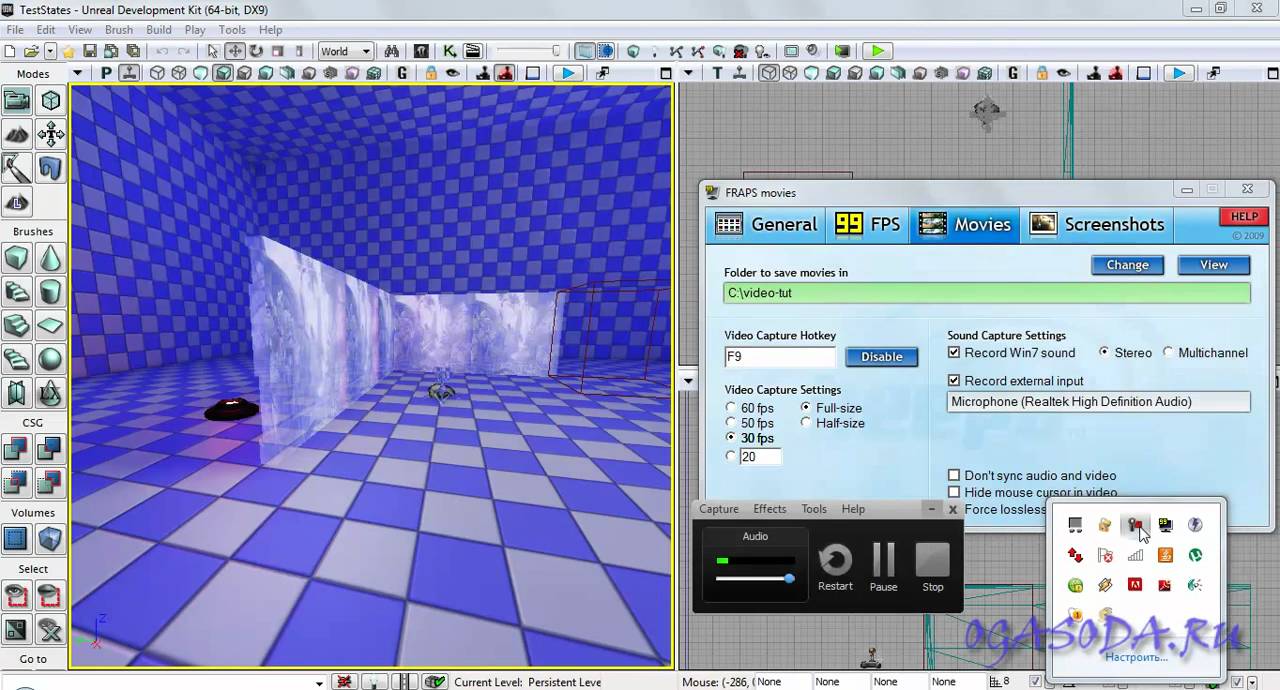The width and height of the screenshot is (1280, 690).
Task: Pause the recording
Action: tap(883, 567)
